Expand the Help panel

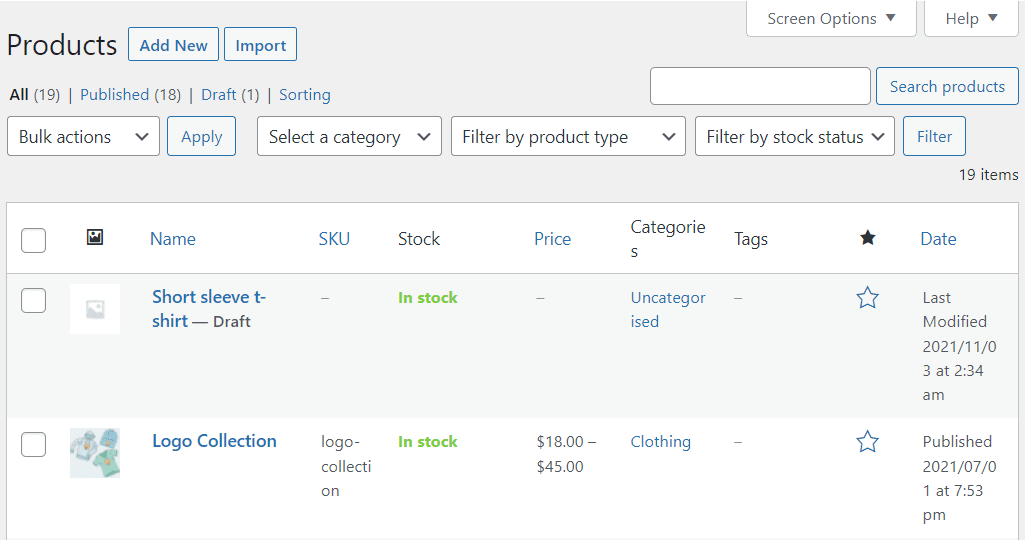[x=971, y=18]
